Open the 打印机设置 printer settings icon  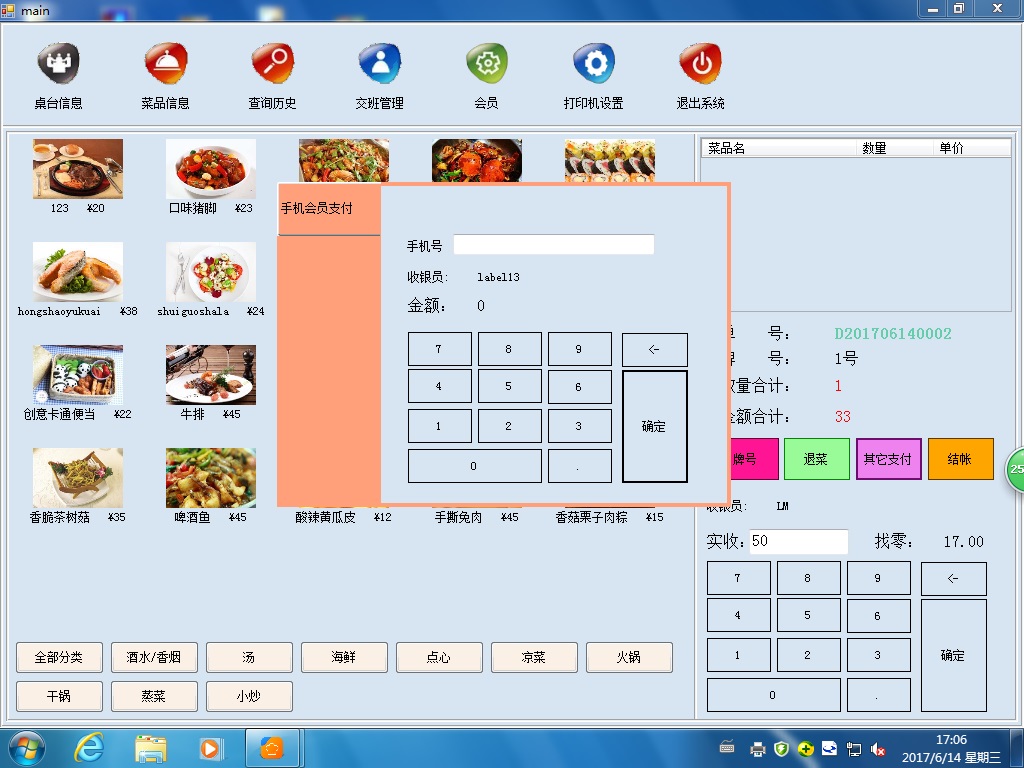point(593,65)
